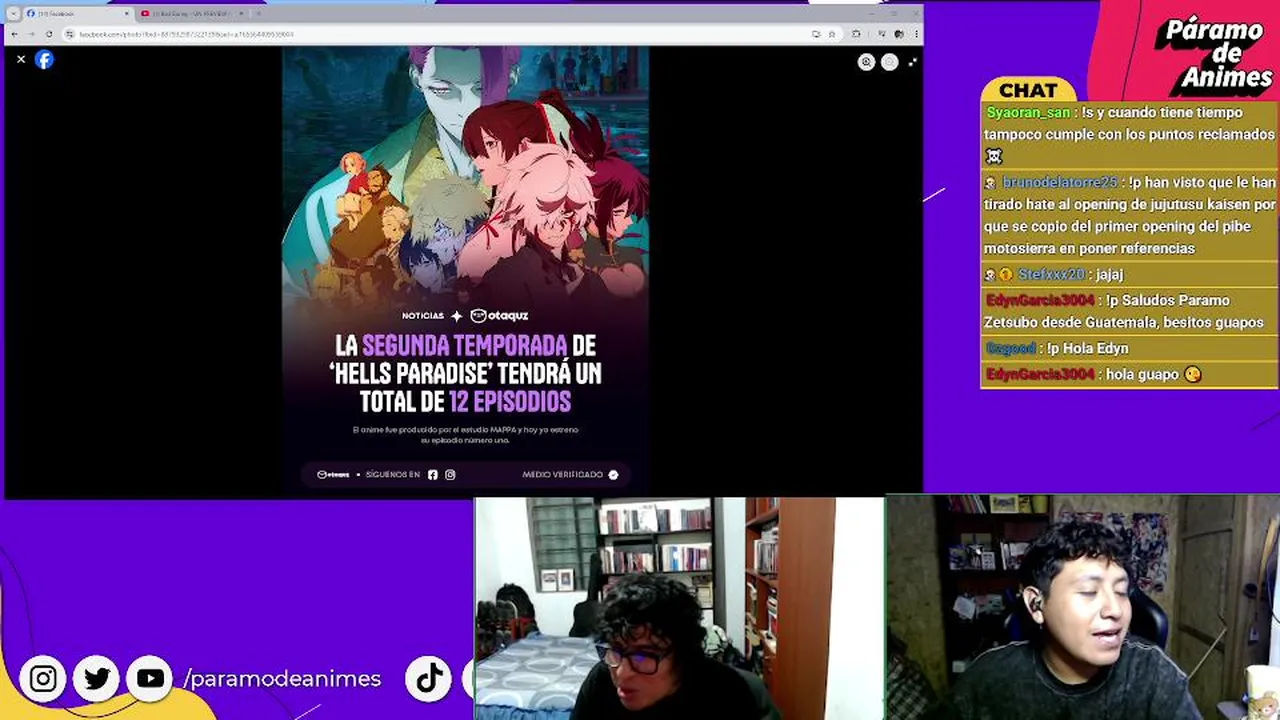Select username Stefxxx20 in chat
Image resolution: width=1280 pixels, height=720 pixels.
(1051, 274)
